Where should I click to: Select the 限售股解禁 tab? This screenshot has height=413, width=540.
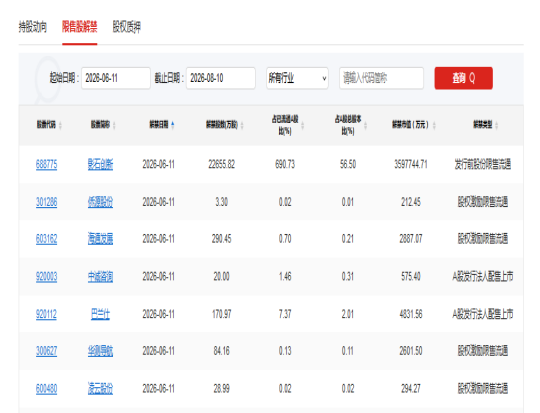coord(80,27)
